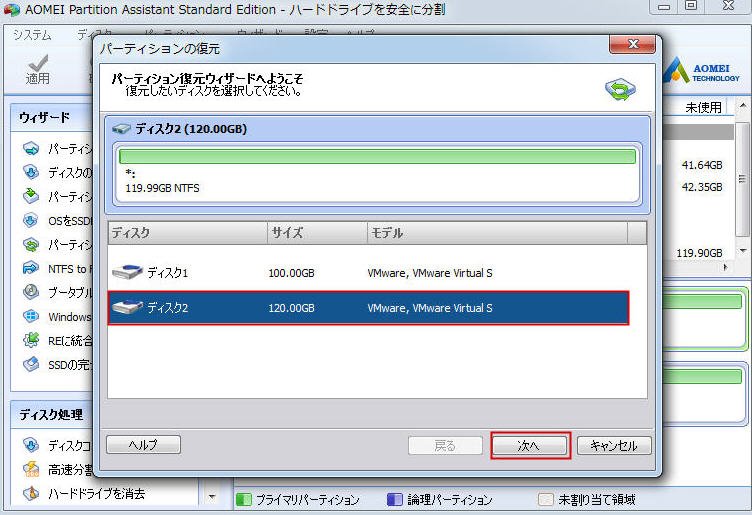Click the partition wizard icon at sidebar top
Screen dimensions: 752x515
(31, 149)
